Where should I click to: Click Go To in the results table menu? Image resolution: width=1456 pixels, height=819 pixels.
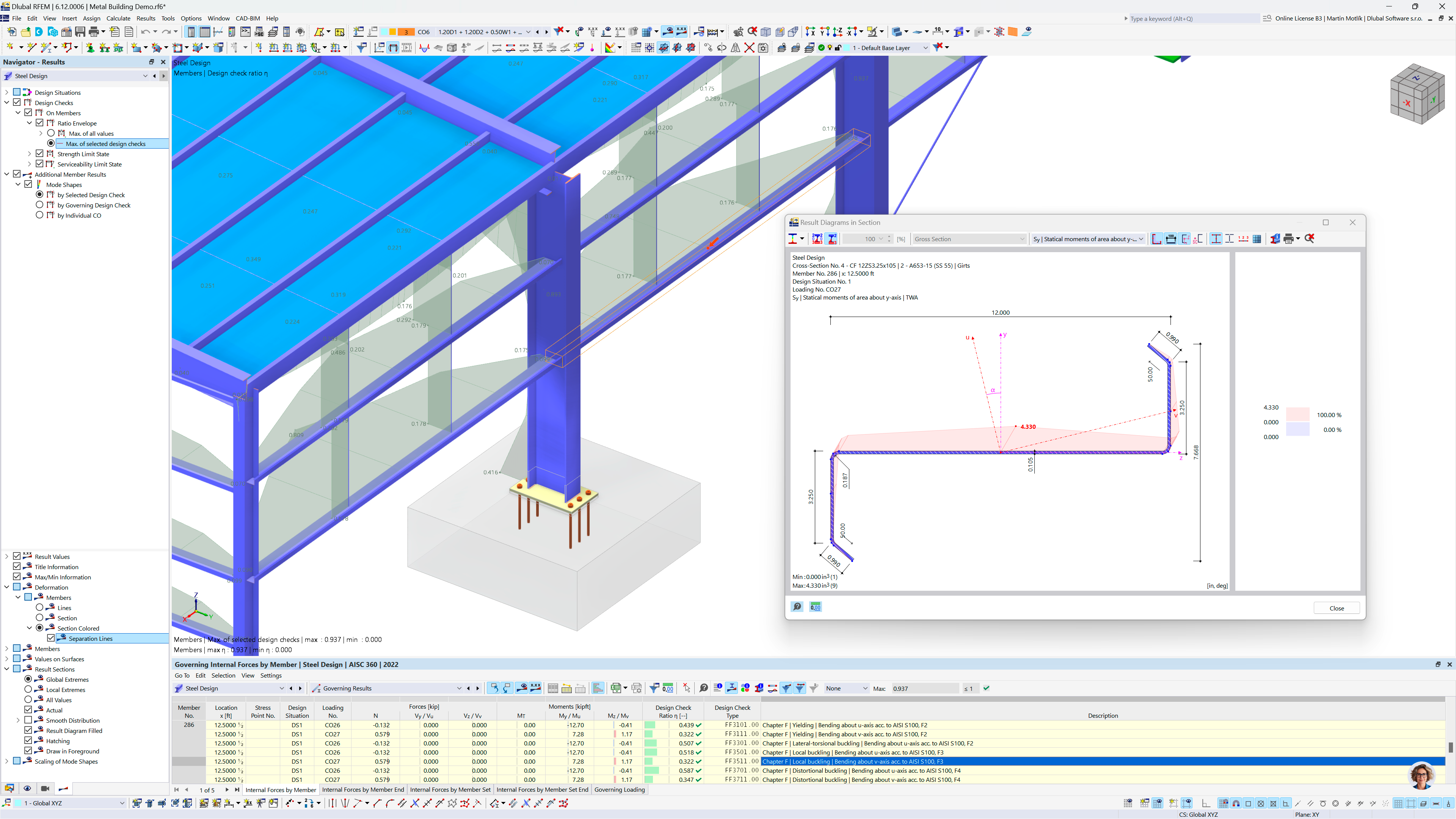[x=182, y=675]
